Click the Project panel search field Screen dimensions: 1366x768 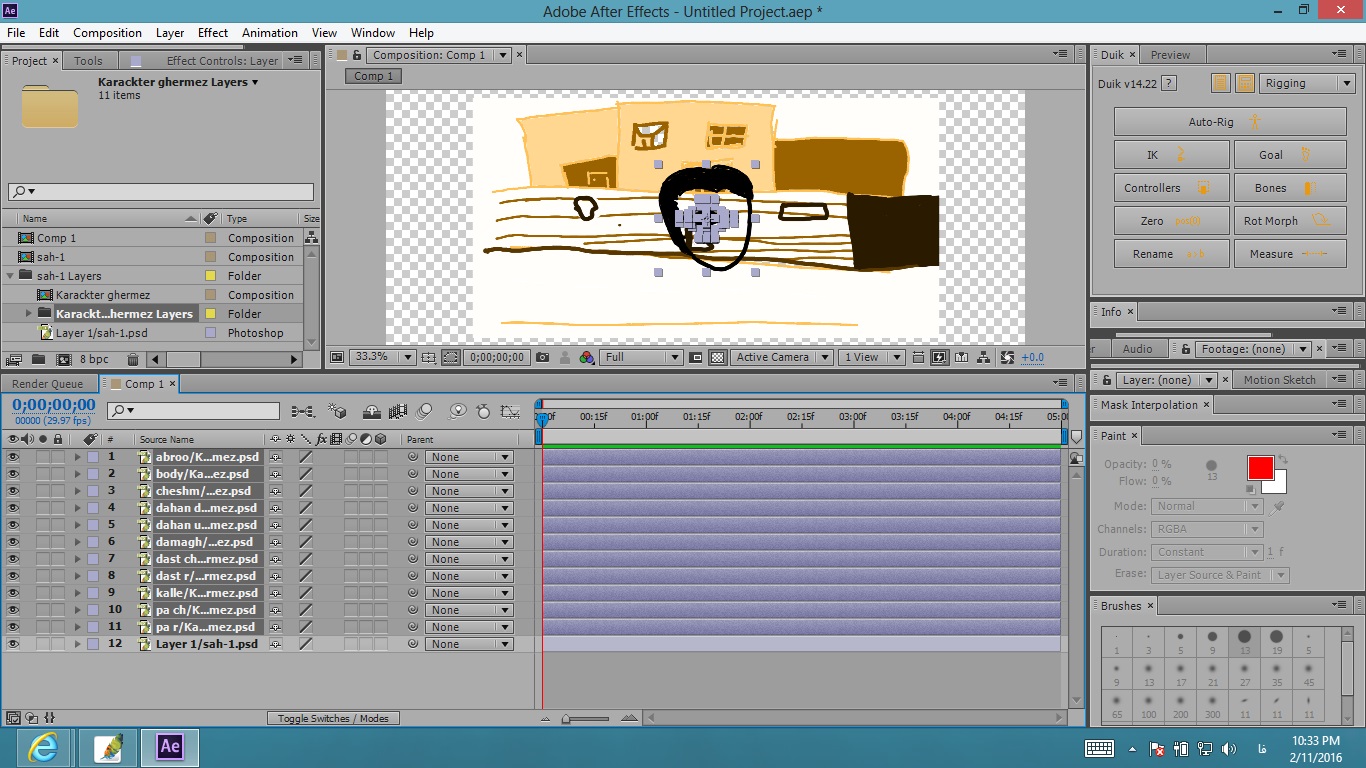click(160, 191)
